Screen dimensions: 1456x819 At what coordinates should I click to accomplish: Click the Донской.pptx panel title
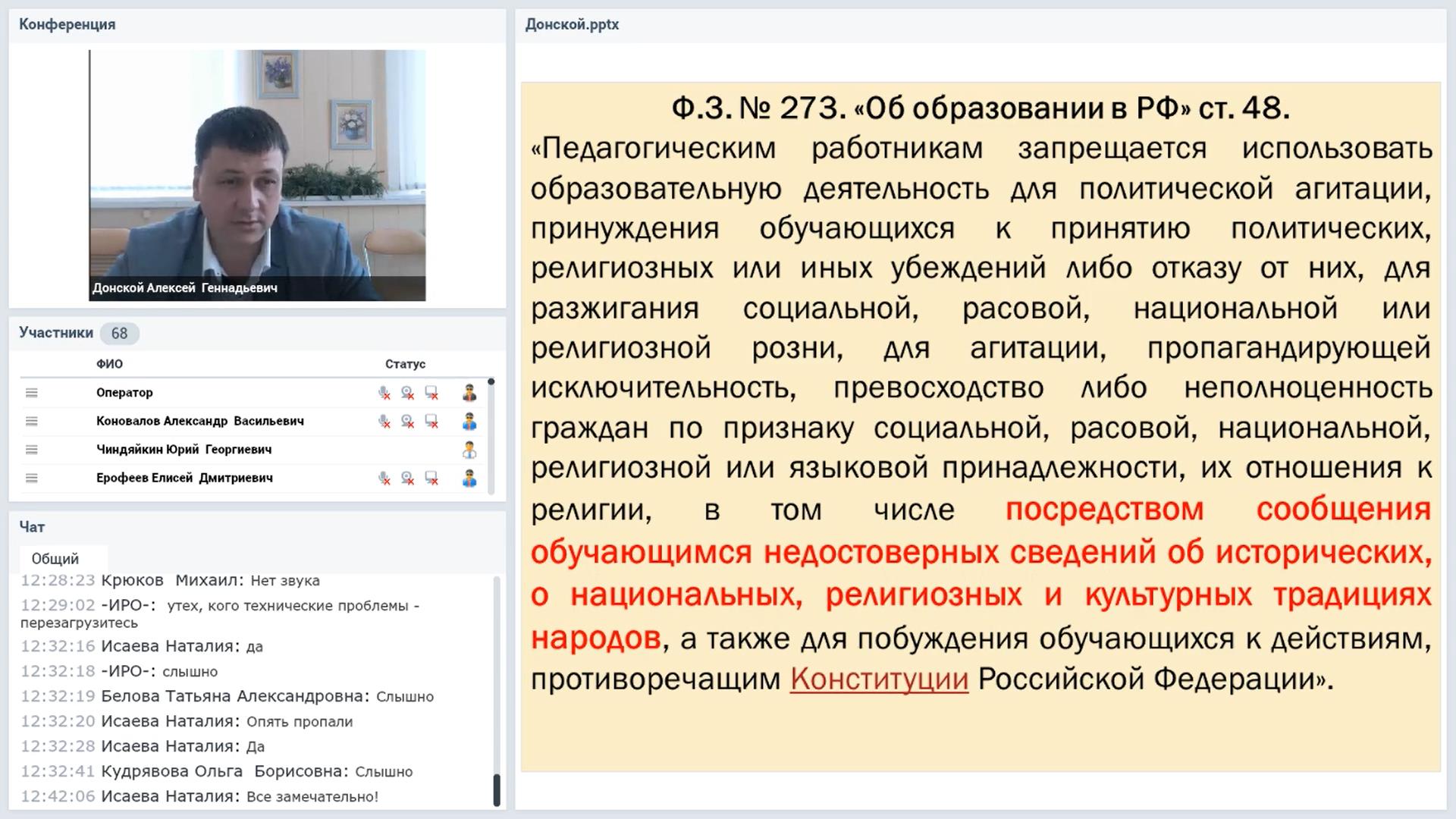coord(572,24)
